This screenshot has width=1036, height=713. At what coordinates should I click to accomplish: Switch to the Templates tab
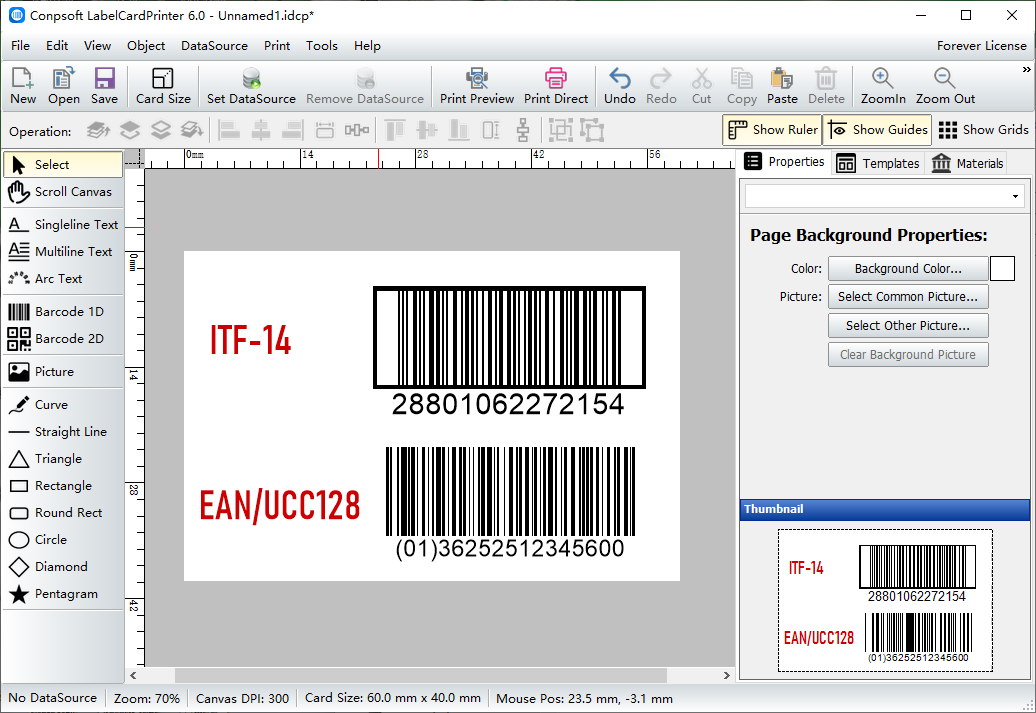(877, 163)
